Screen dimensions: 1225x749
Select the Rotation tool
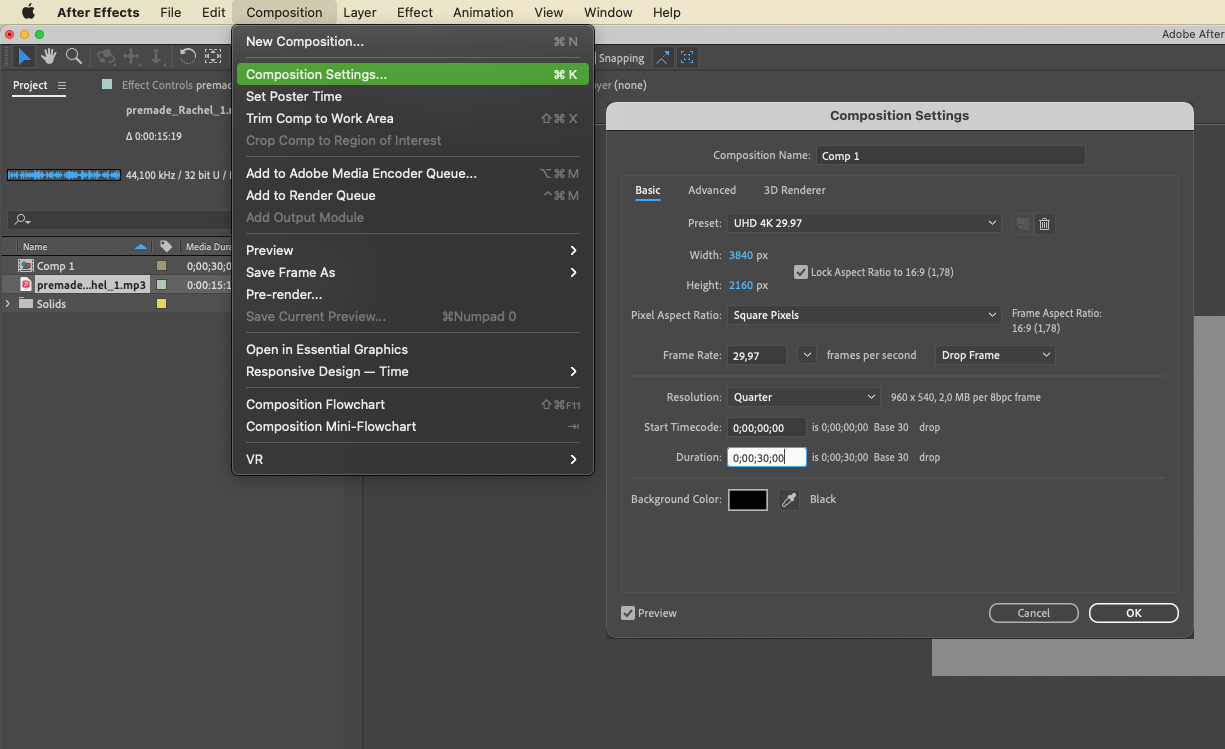(x=187, y=57)
